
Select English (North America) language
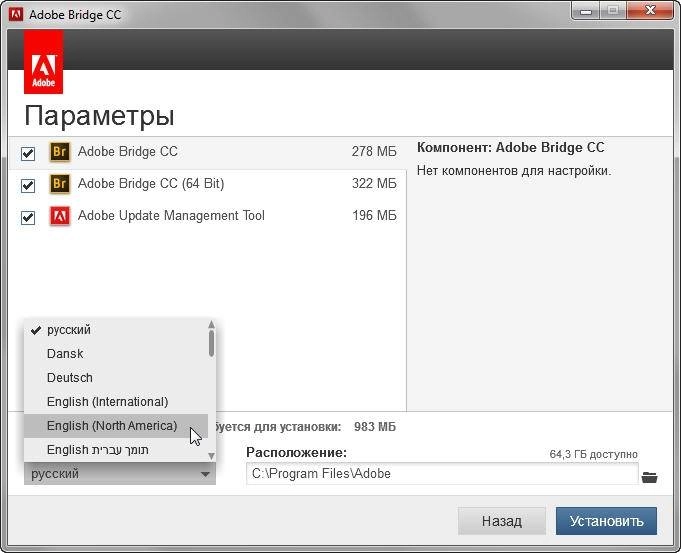coord(116,426)
